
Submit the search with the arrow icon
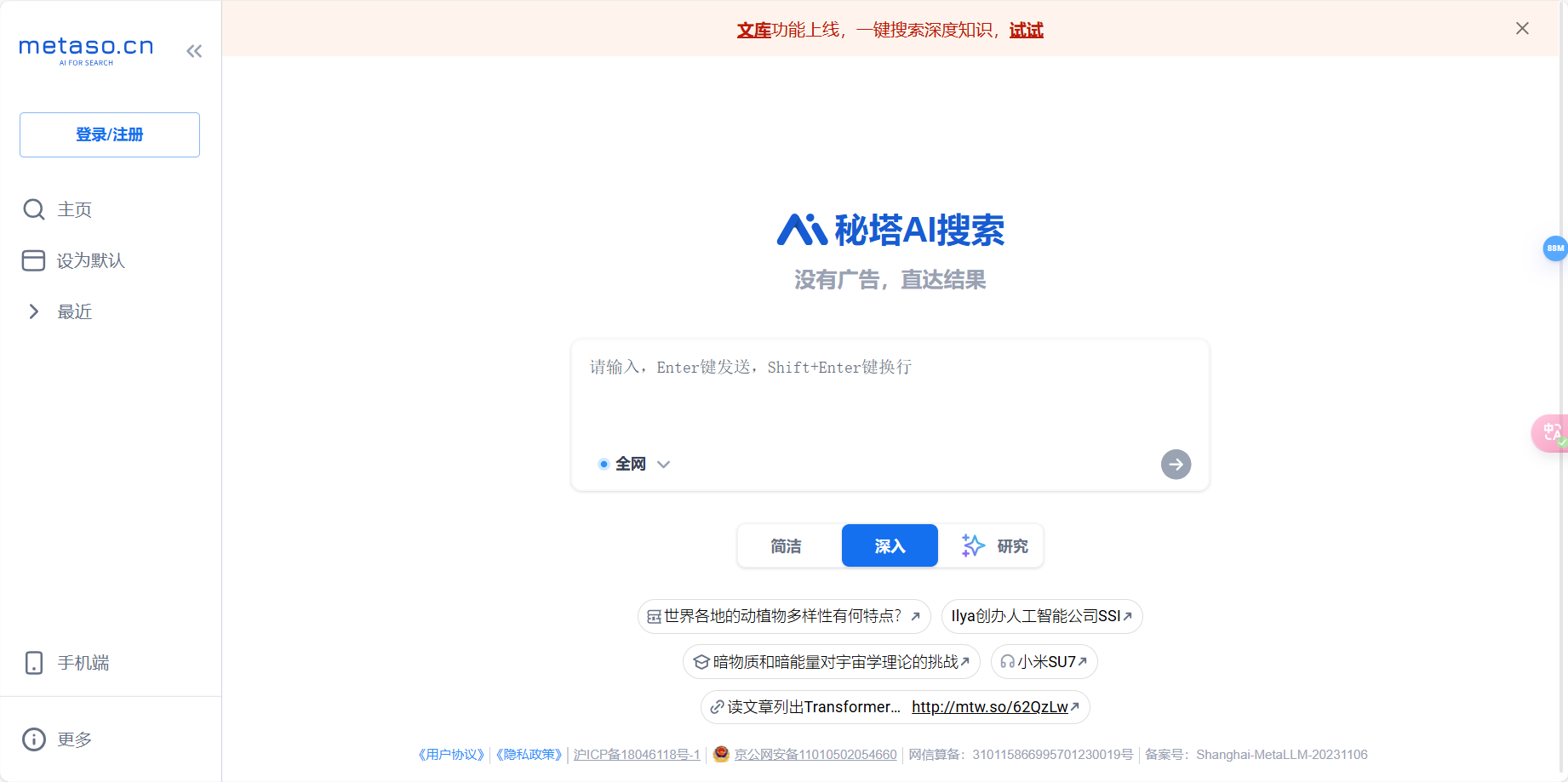pos(1176,465)
